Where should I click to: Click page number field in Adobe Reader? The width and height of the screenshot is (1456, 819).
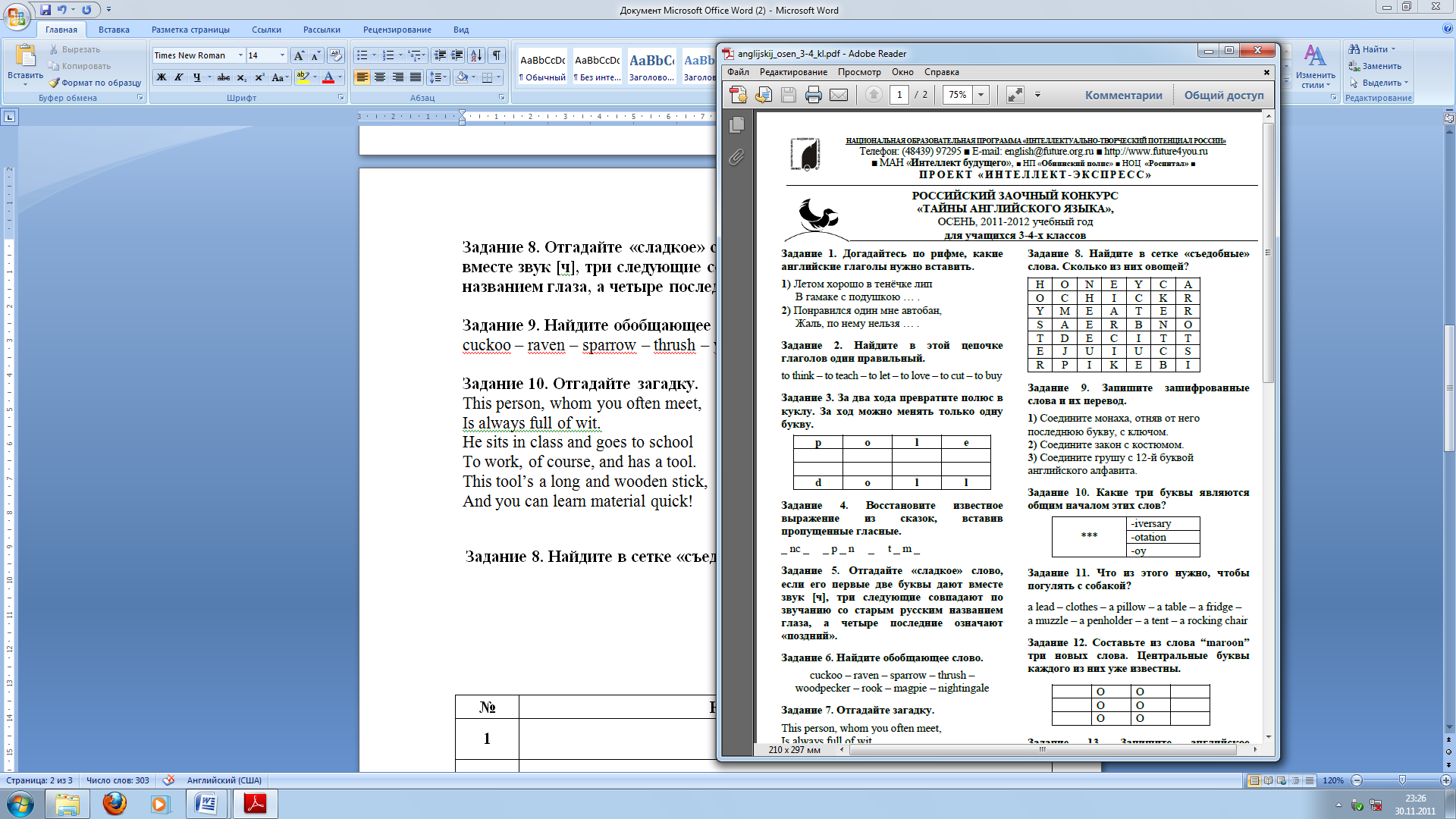point(899,95)
